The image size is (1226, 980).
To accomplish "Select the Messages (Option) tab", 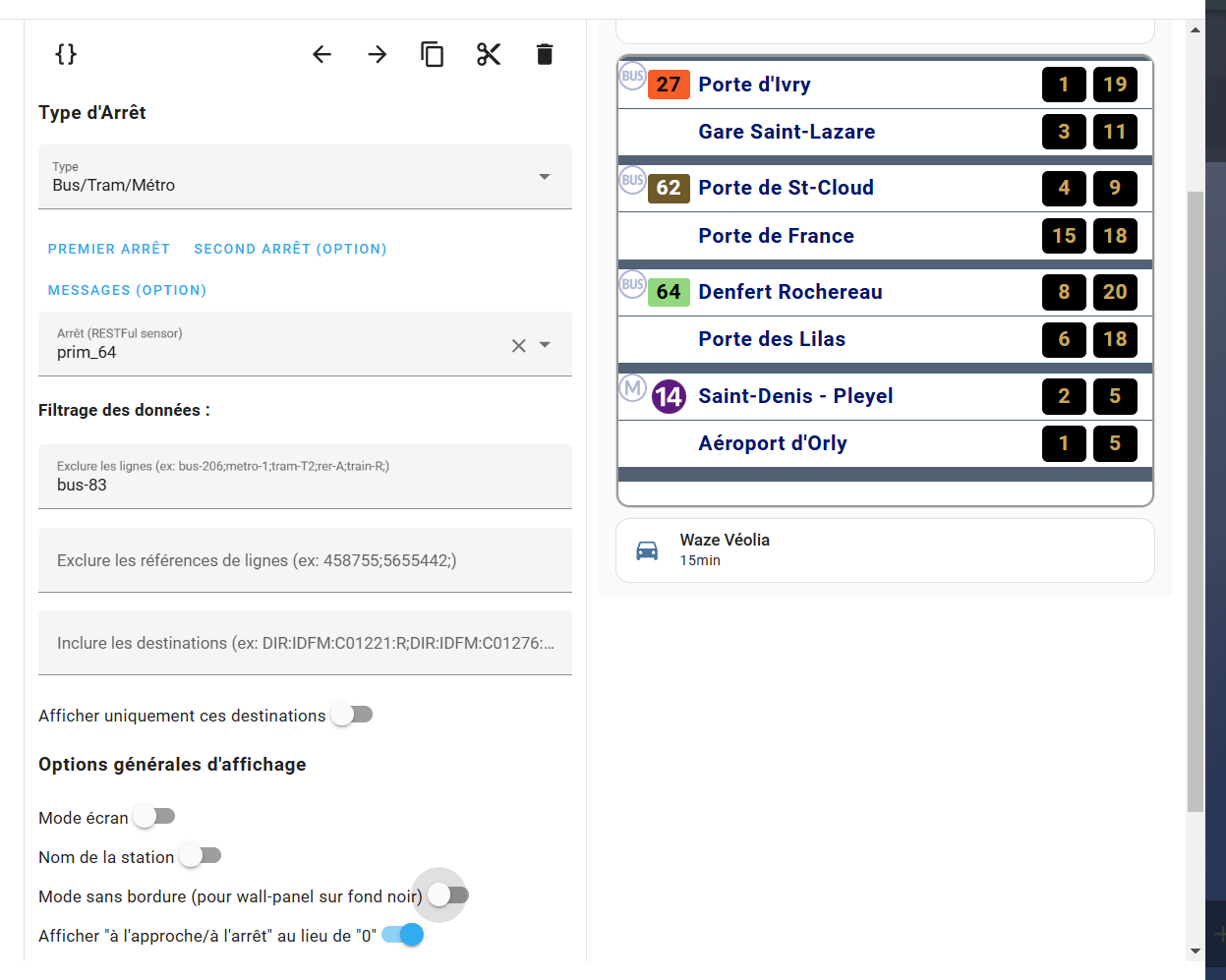I will pos(127,290).
